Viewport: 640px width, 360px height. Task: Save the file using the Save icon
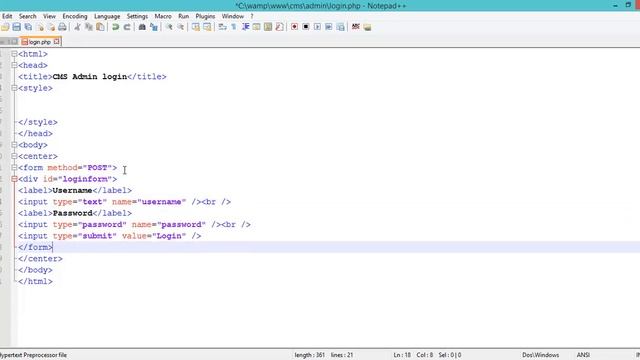[x=16, y=27]
